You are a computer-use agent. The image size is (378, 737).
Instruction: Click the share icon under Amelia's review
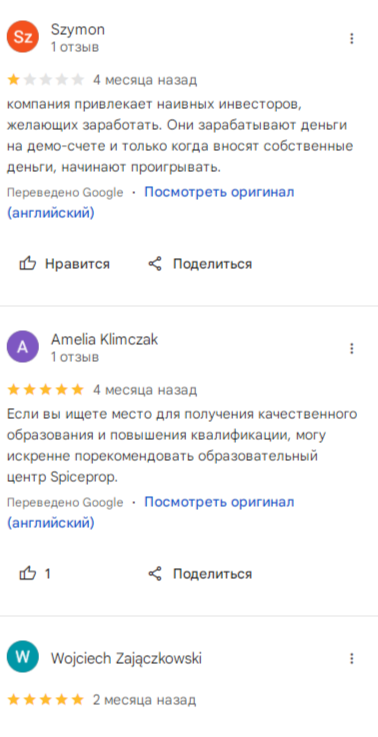click(155, 573)
